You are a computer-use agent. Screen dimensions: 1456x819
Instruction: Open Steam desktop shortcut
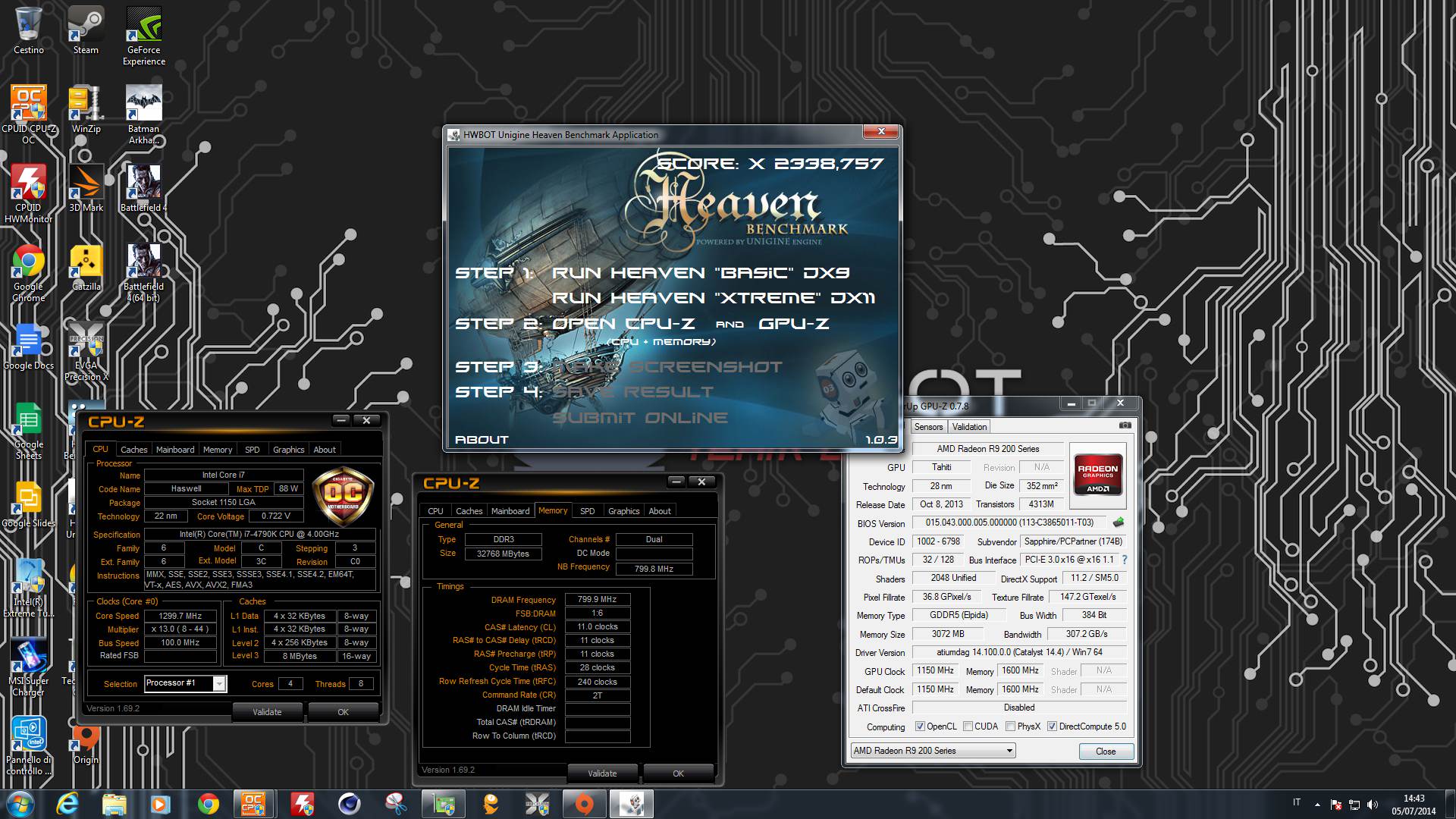point(86,30)
